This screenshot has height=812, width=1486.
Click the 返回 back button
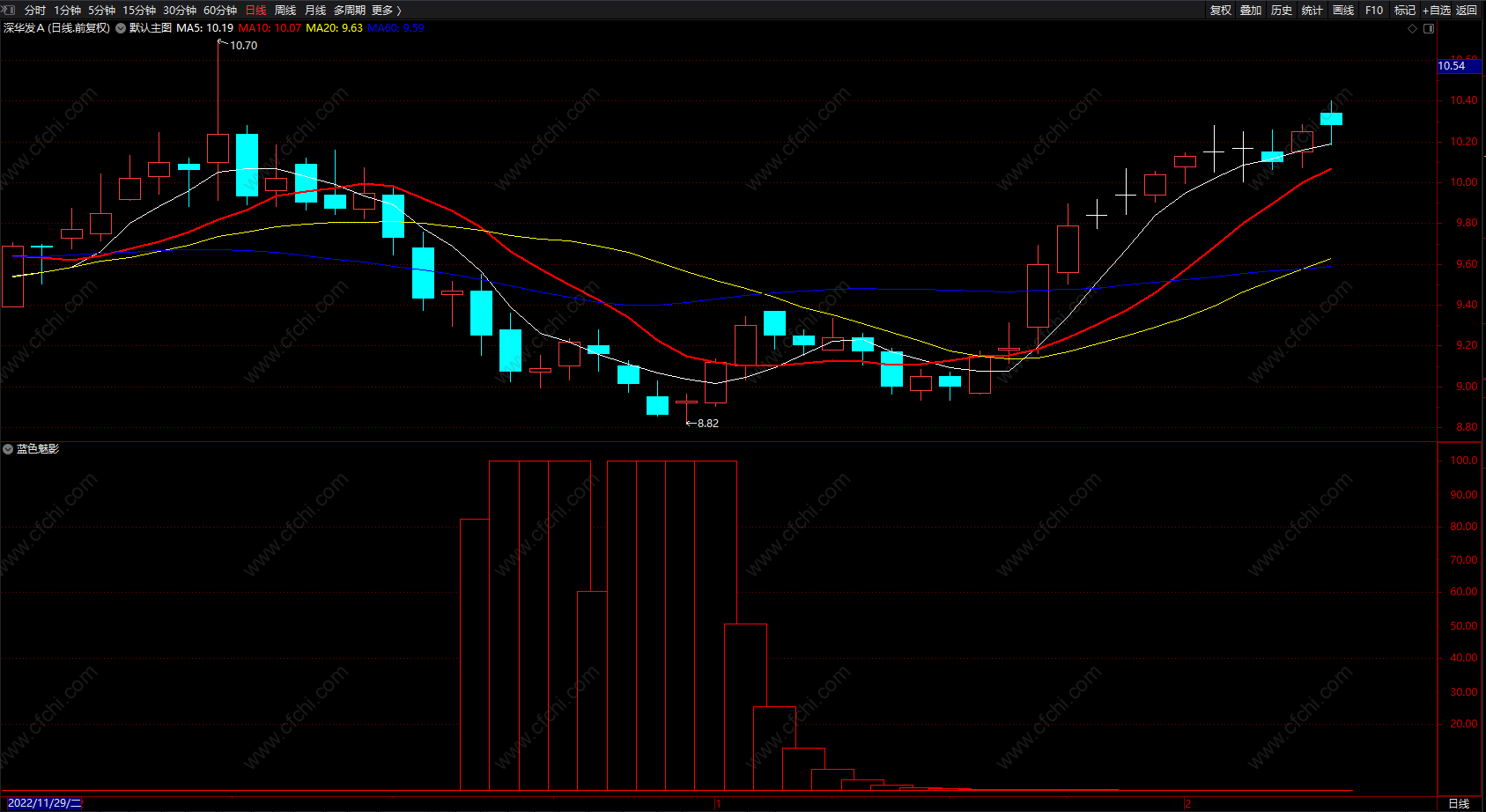point(1467,10)
